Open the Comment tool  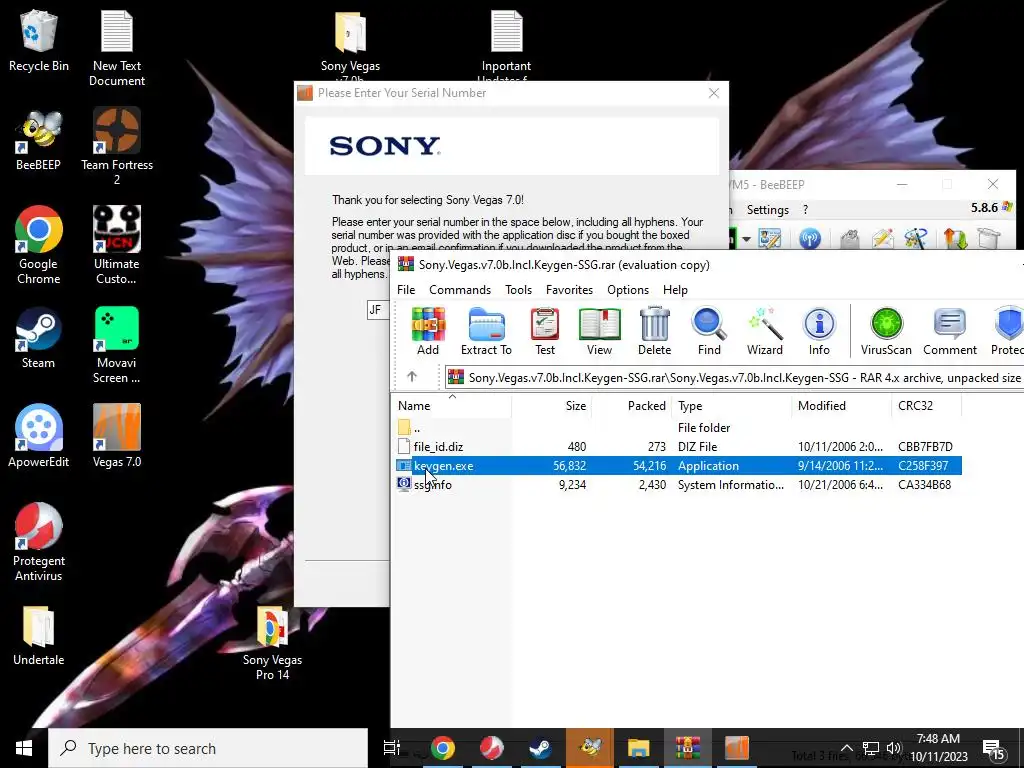950,332
